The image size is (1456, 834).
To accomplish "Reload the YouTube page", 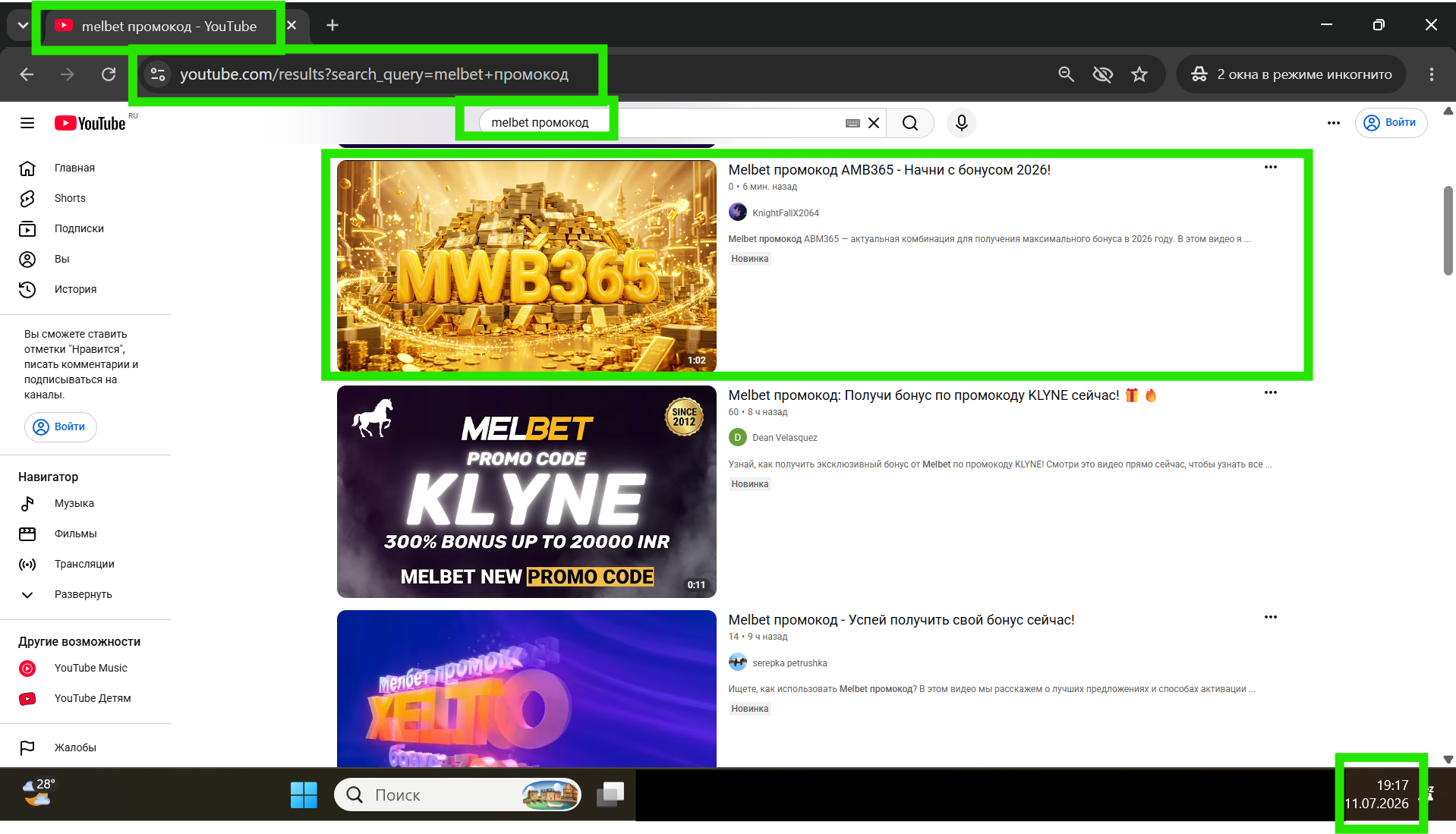I will click(x=109, y=74).
